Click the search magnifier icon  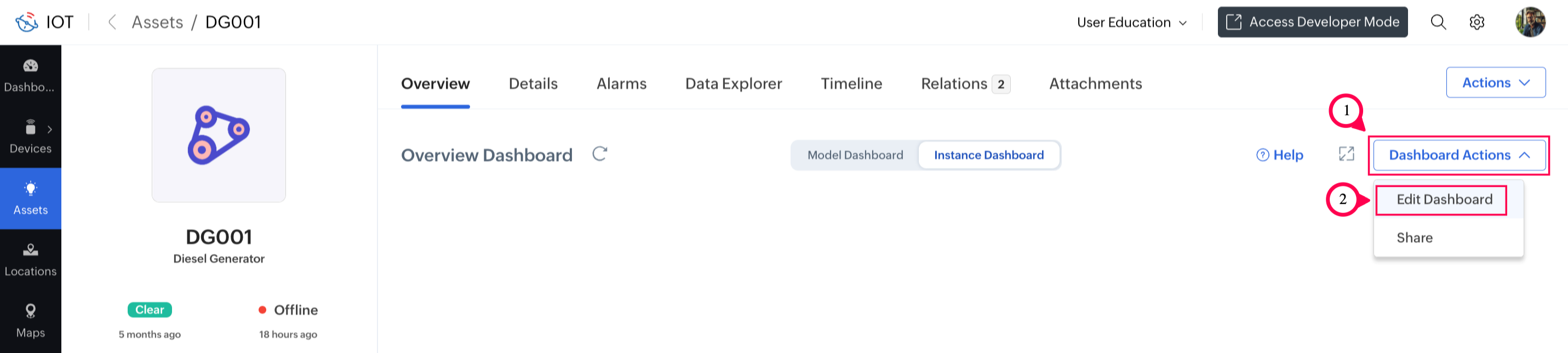[1438, 22]
